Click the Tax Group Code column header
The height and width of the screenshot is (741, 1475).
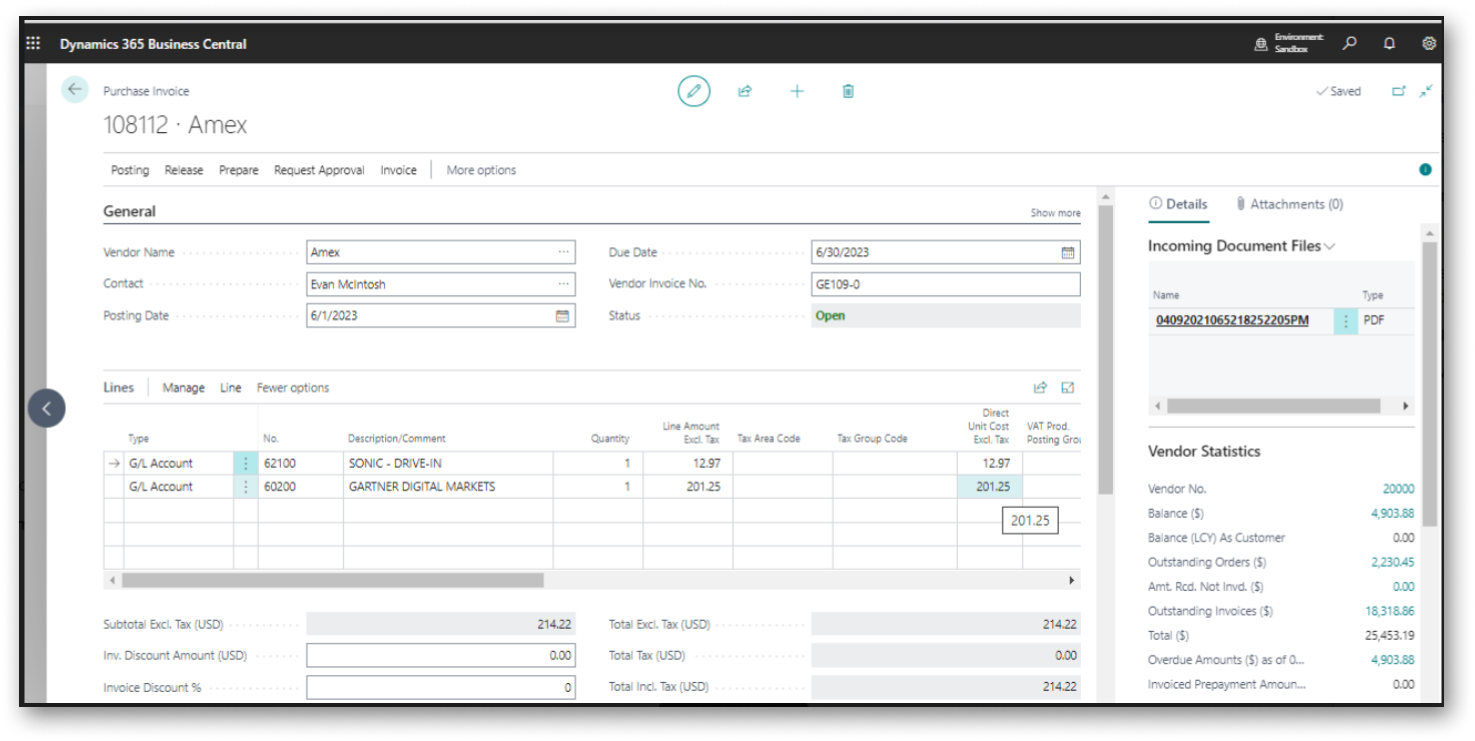[872, 439]
